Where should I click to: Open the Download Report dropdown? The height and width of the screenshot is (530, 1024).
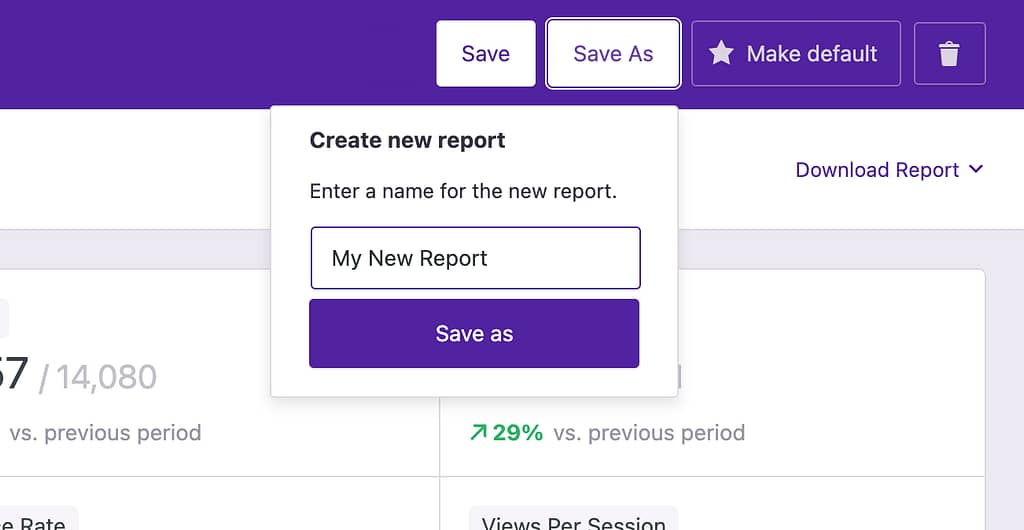(x=877, y=170)
